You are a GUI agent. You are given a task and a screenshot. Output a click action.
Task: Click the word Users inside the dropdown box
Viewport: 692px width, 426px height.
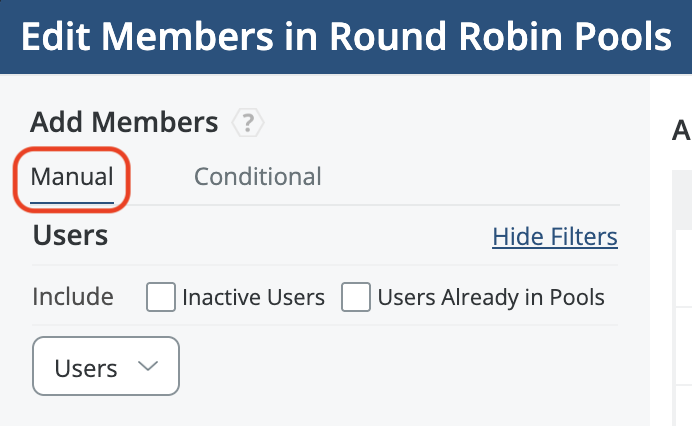click(86, 368)
